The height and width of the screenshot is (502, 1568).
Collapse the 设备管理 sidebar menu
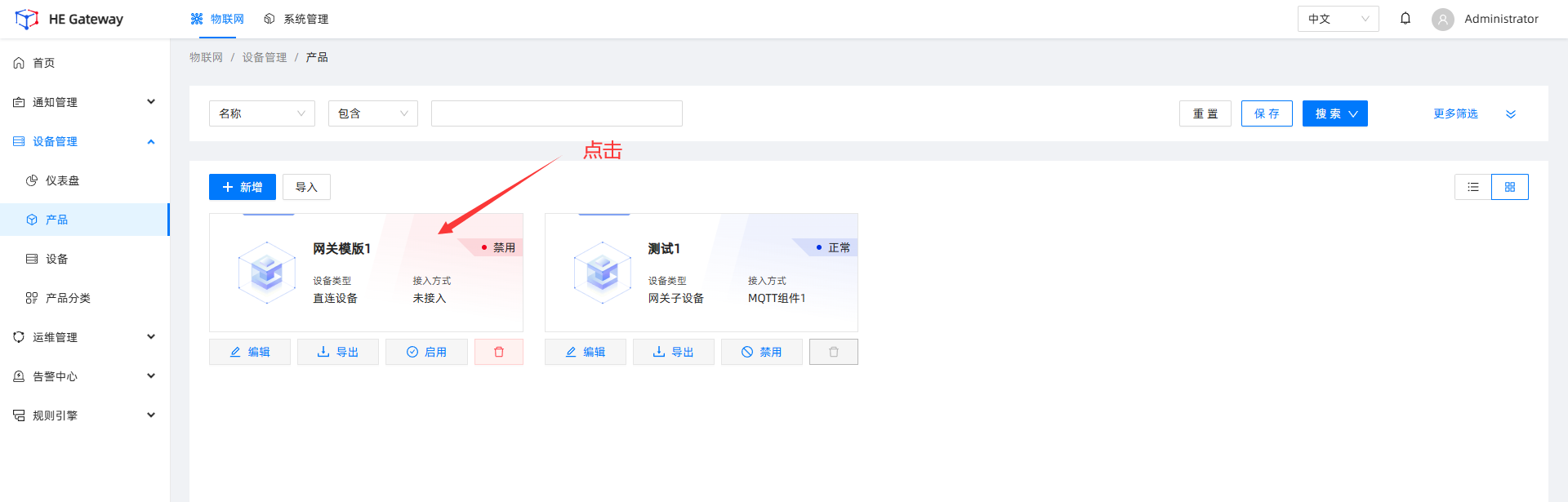point(85,141)
